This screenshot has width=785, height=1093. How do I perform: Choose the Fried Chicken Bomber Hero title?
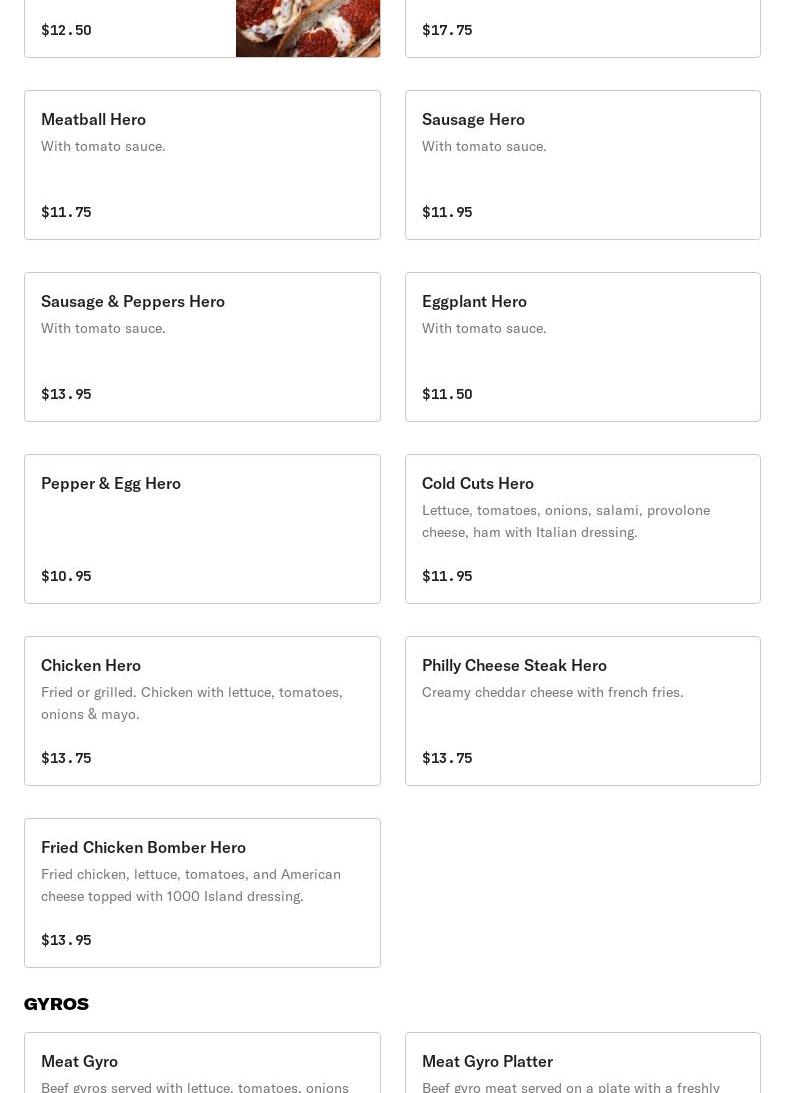coord(143,847)
